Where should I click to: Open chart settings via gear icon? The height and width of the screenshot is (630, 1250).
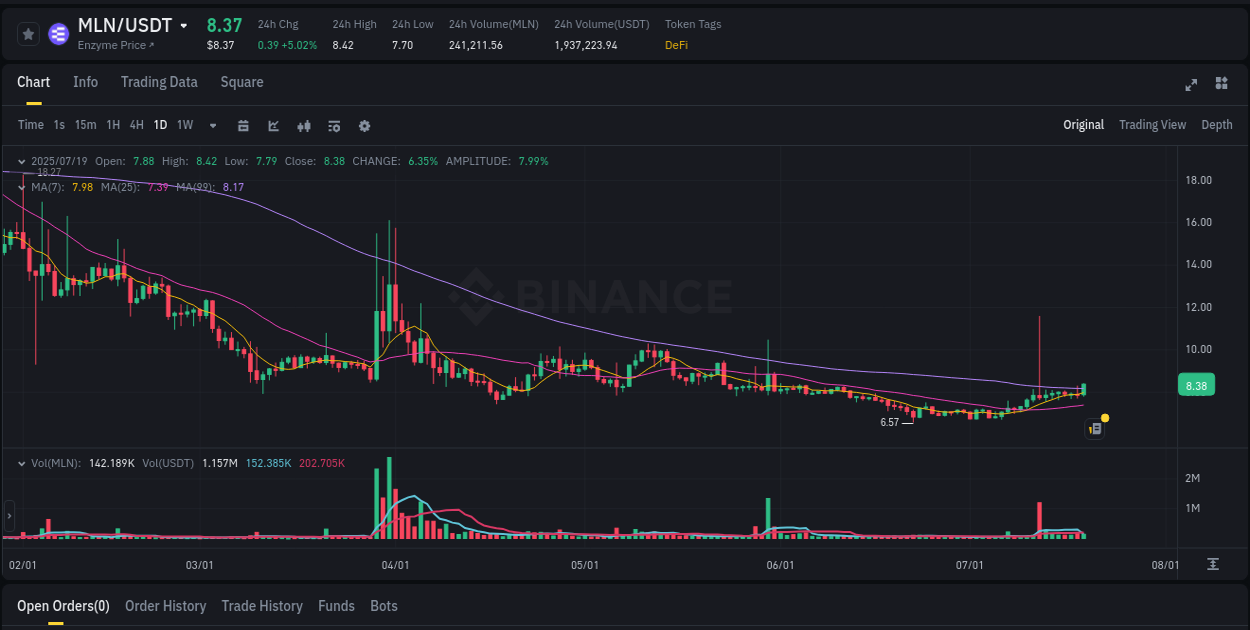click(x=364, y=125)
